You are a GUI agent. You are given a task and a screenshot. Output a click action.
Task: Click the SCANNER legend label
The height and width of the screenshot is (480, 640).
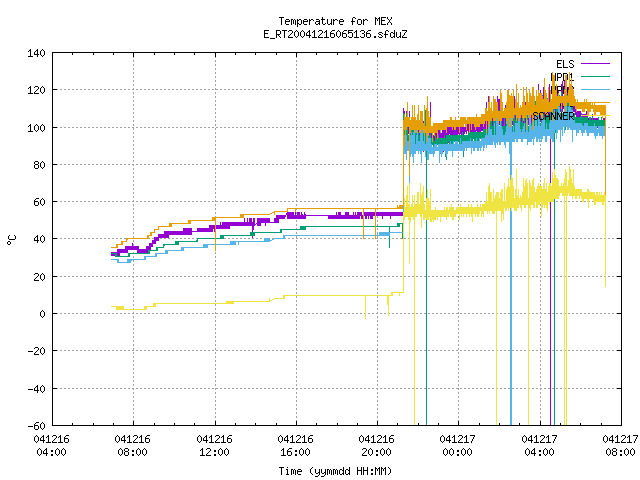553,116
